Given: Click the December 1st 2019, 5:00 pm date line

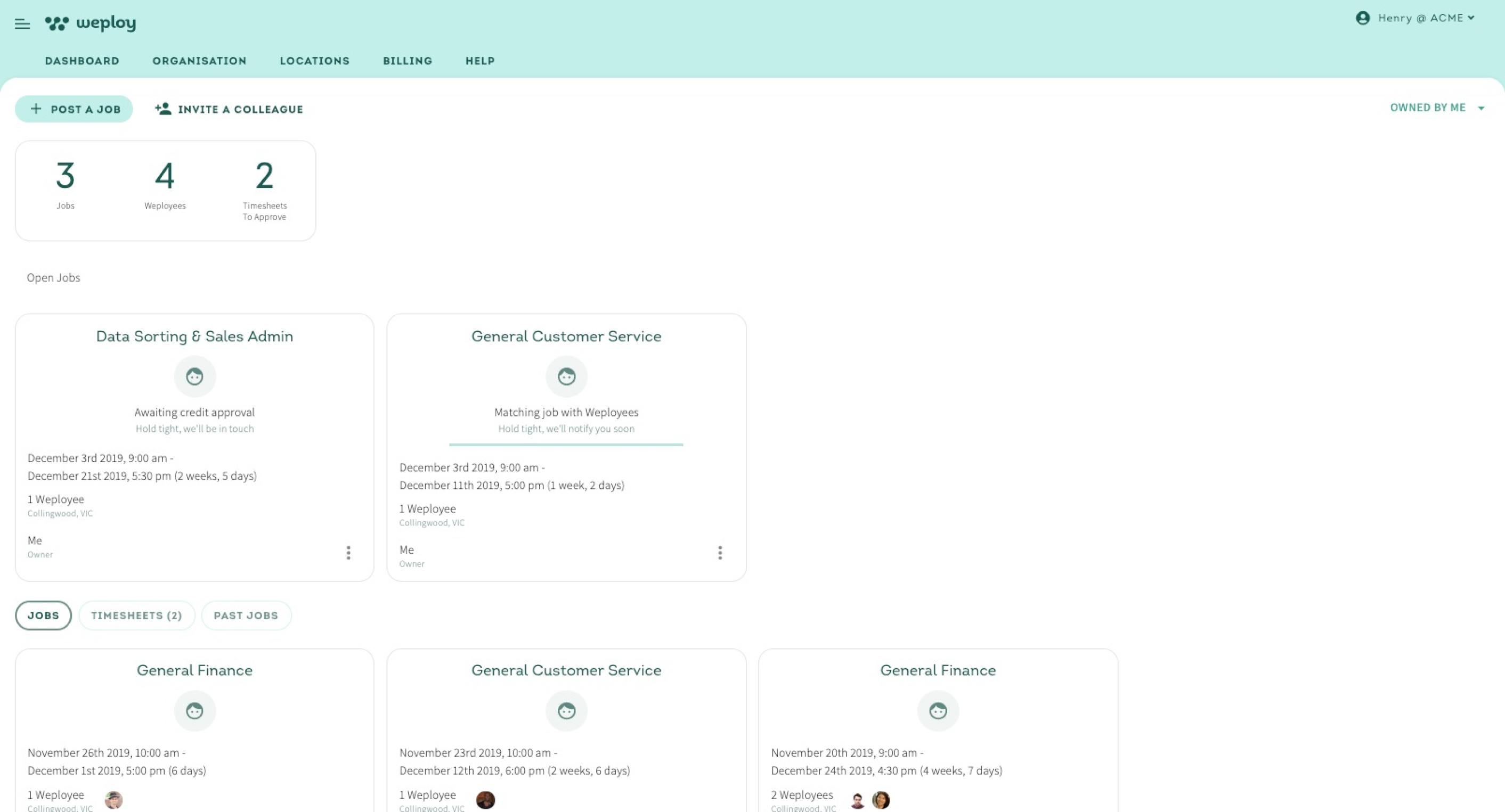Looking at the screenshot, I should [x=117, y=770].
